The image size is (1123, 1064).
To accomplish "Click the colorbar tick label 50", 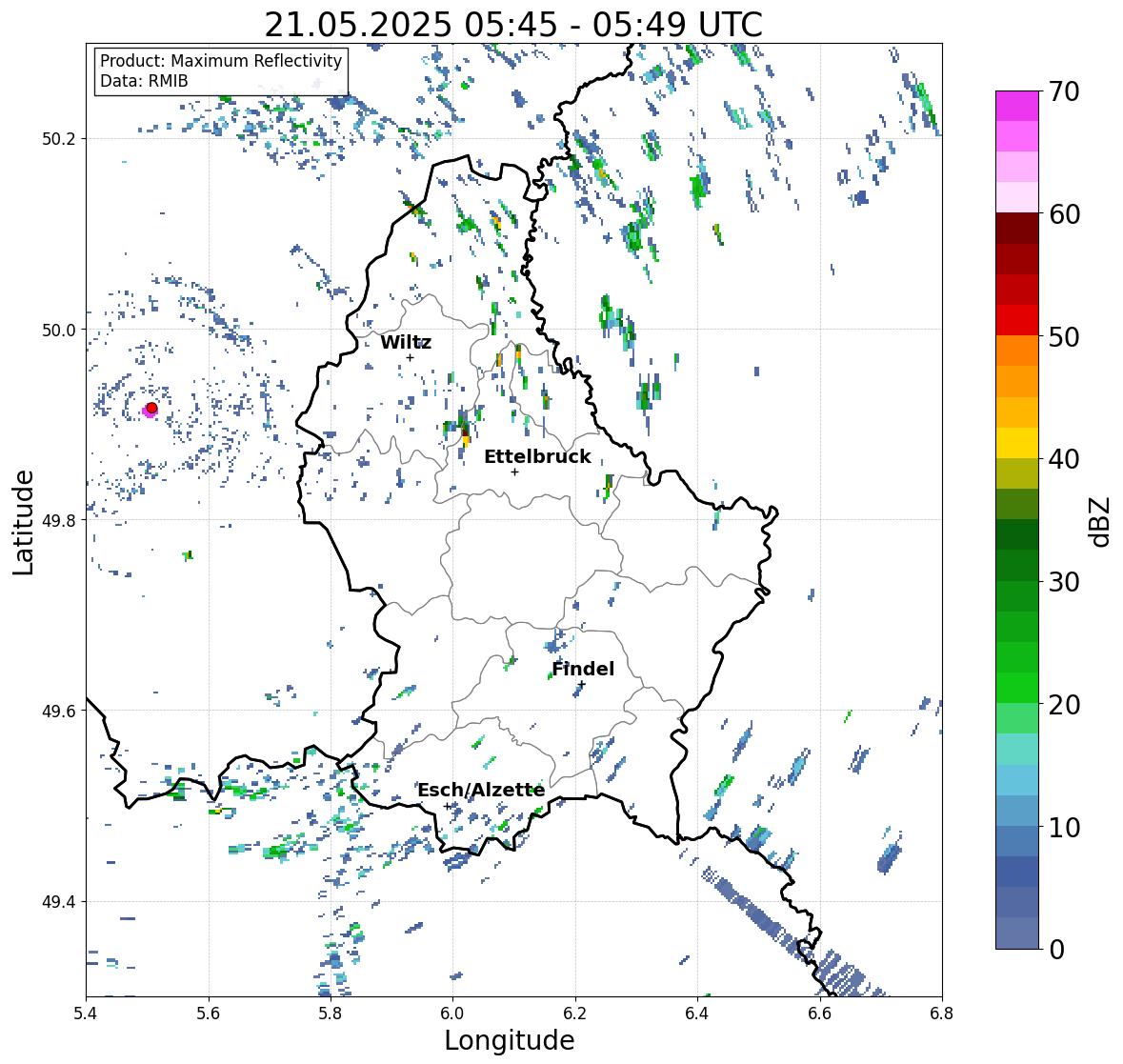I will coord(1064,336).
